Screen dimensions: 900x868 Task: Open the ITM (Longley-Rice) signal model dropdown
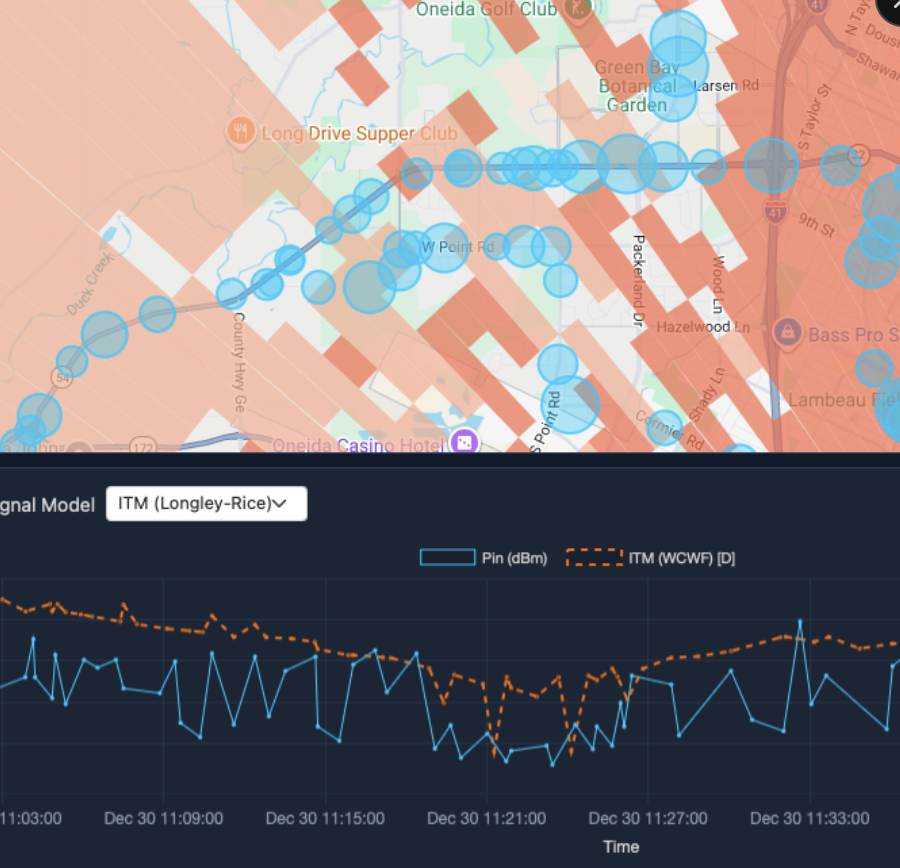pos(206,504)
